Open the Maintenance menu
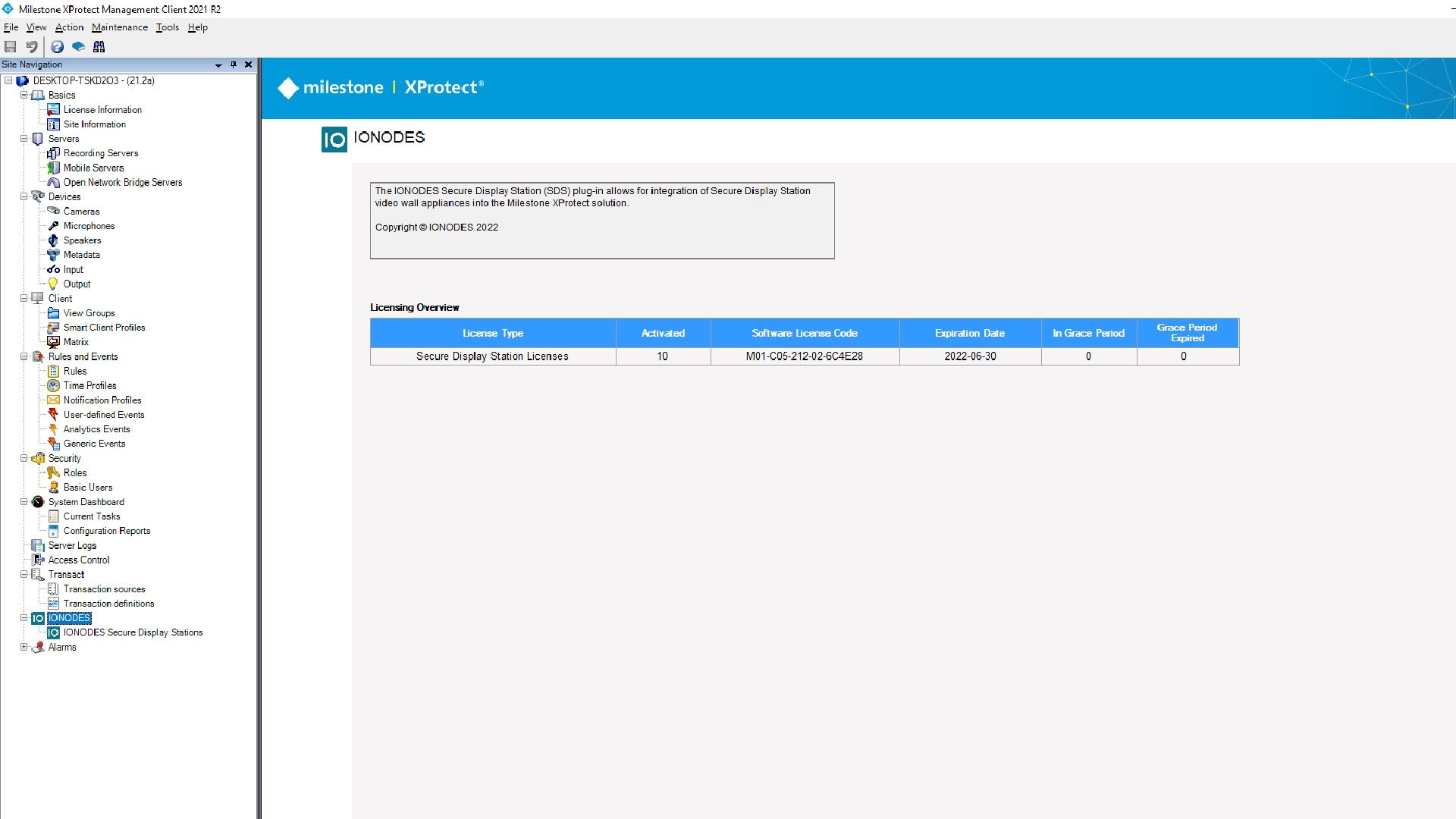The width and height of the screenshot is (1456, 819). 120,27
